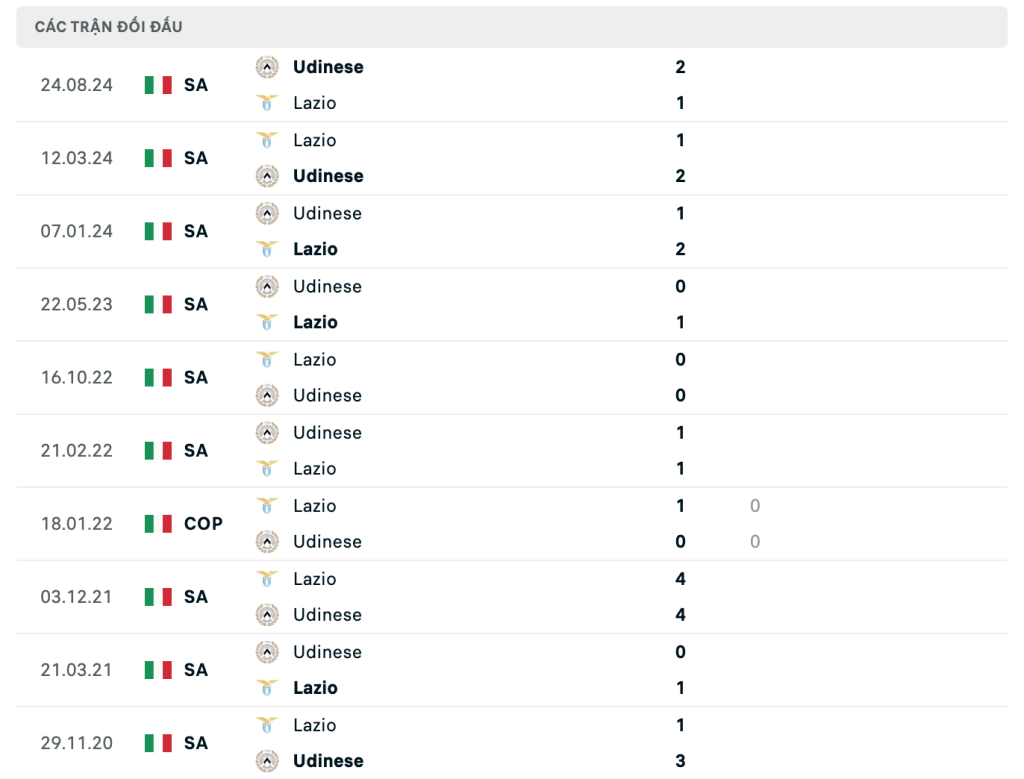The height and width of the screenshot is (779, 1024).
Task: Click Lazio crest in 03.12.21 match
Action: (267, 579)
